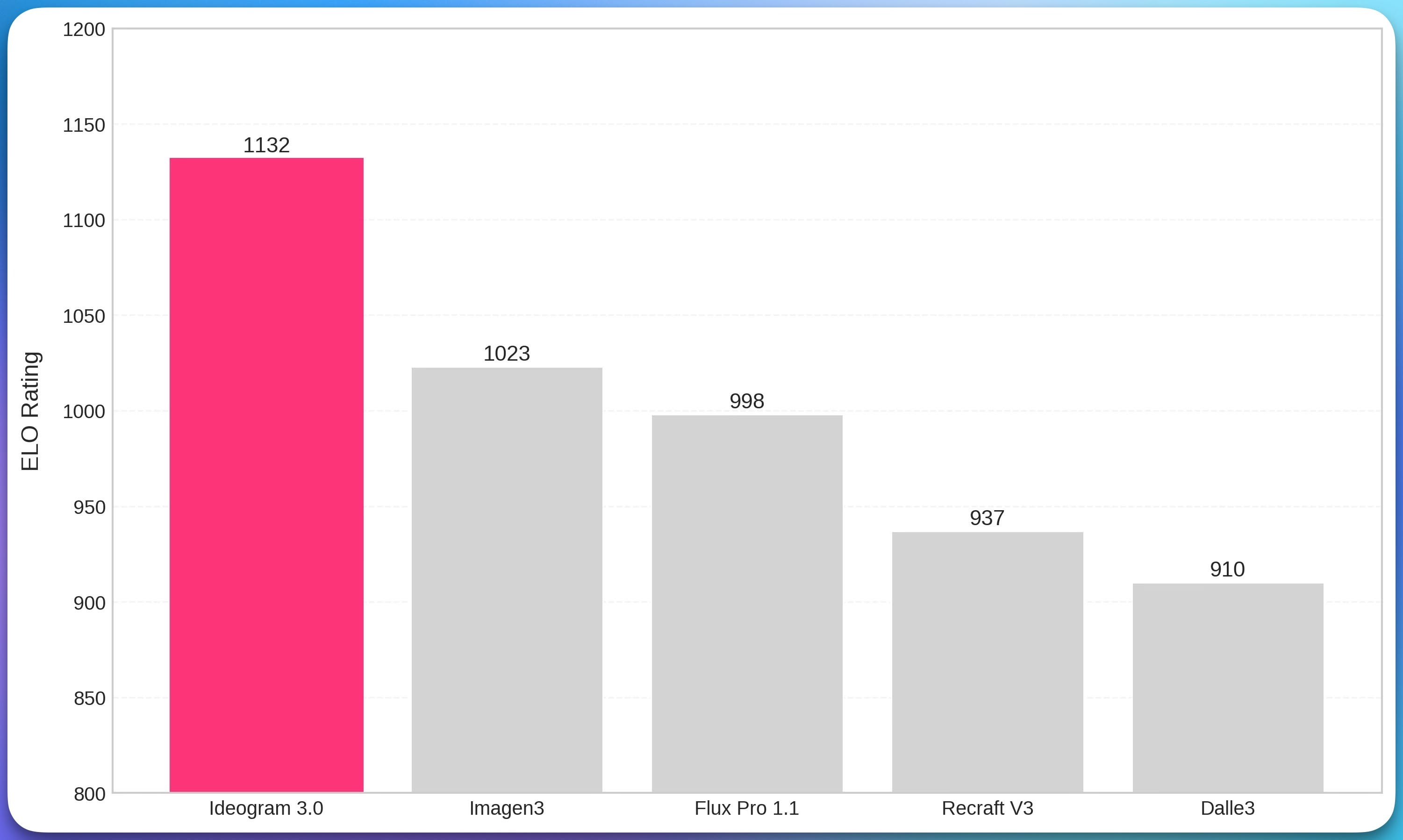1403x840 pixels.
Task: Click the 937 value label
Action: click(987, 518)
